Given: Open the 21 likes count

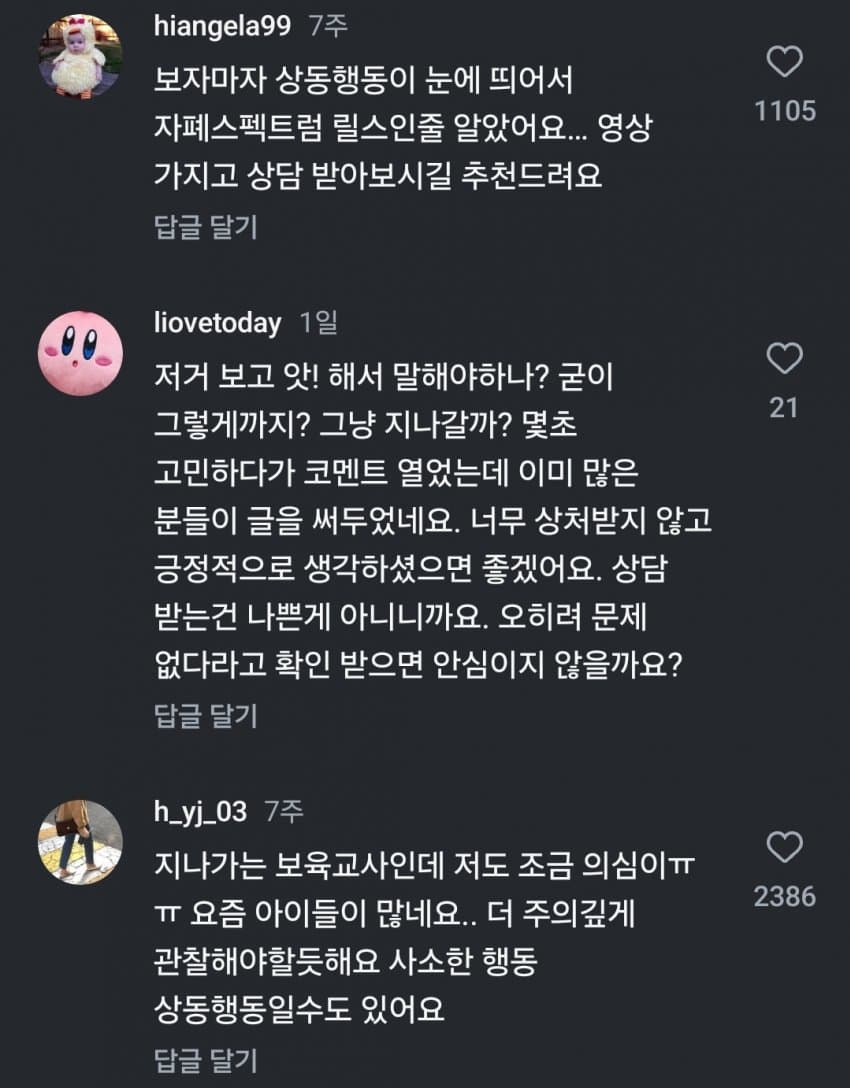Looking at the screenshot, I should click(785, 407).
